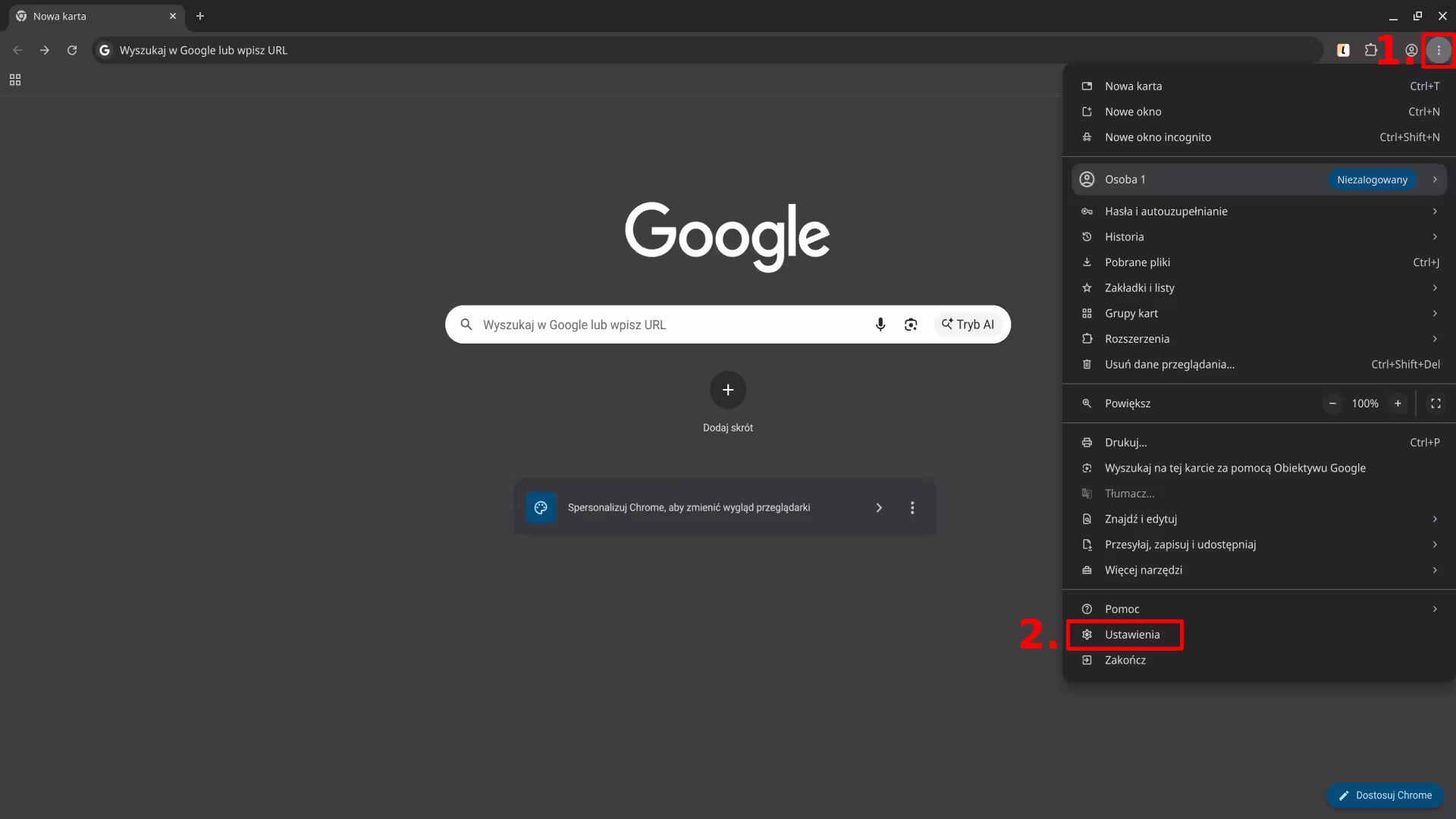Viewport: 1456px width, 819px height.
Task: Close the Nowa karta tab
Action: pos(173,16)
